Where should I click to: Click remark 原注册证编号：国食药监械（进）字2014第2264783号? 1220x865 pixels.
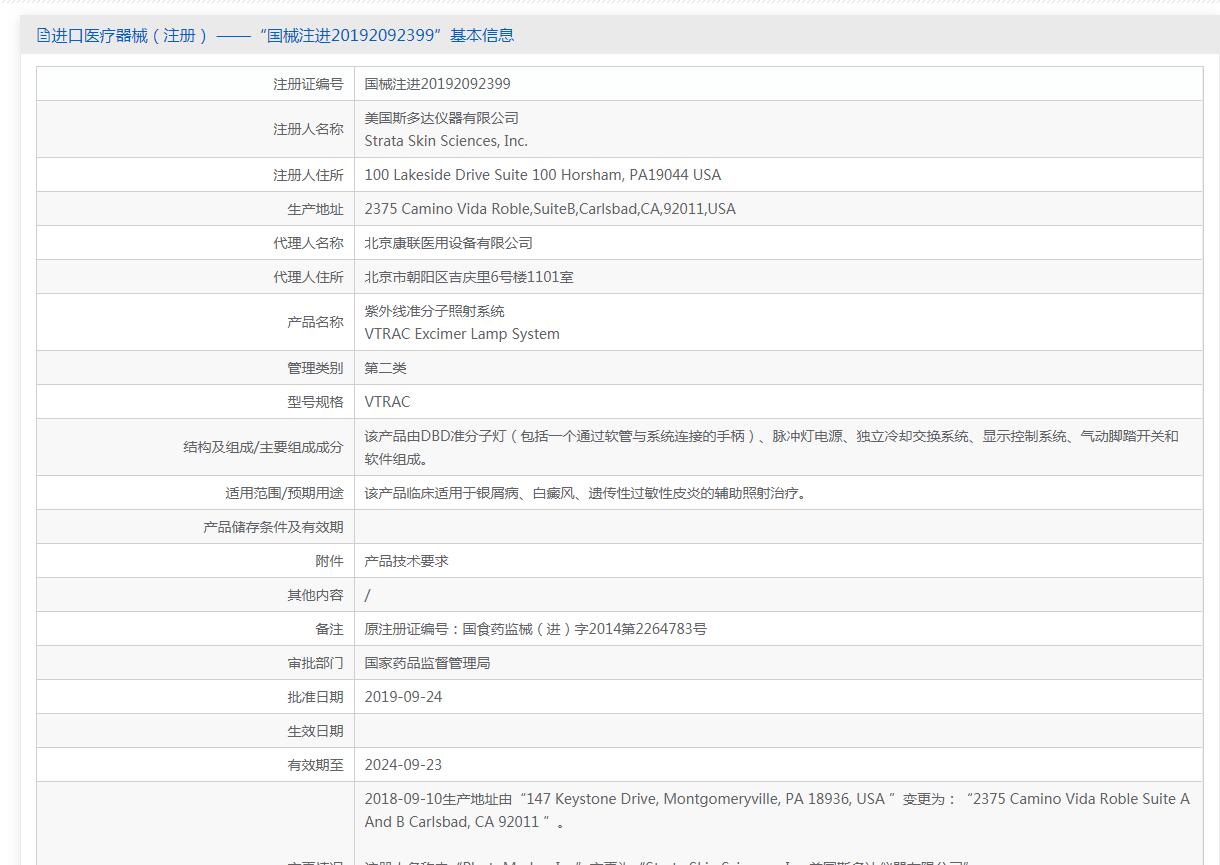[535, 629]
